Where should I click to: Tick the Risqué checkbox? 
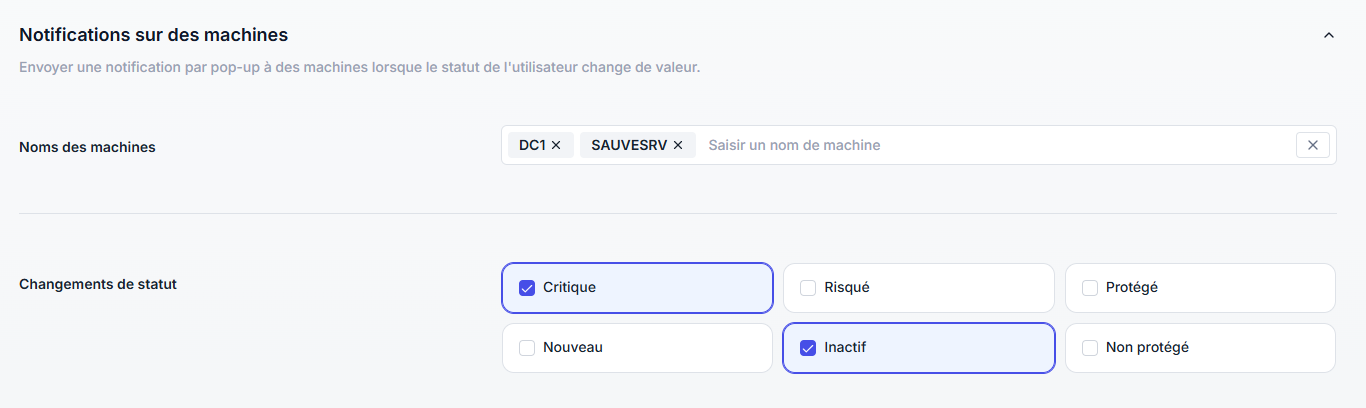coord(808,288)
